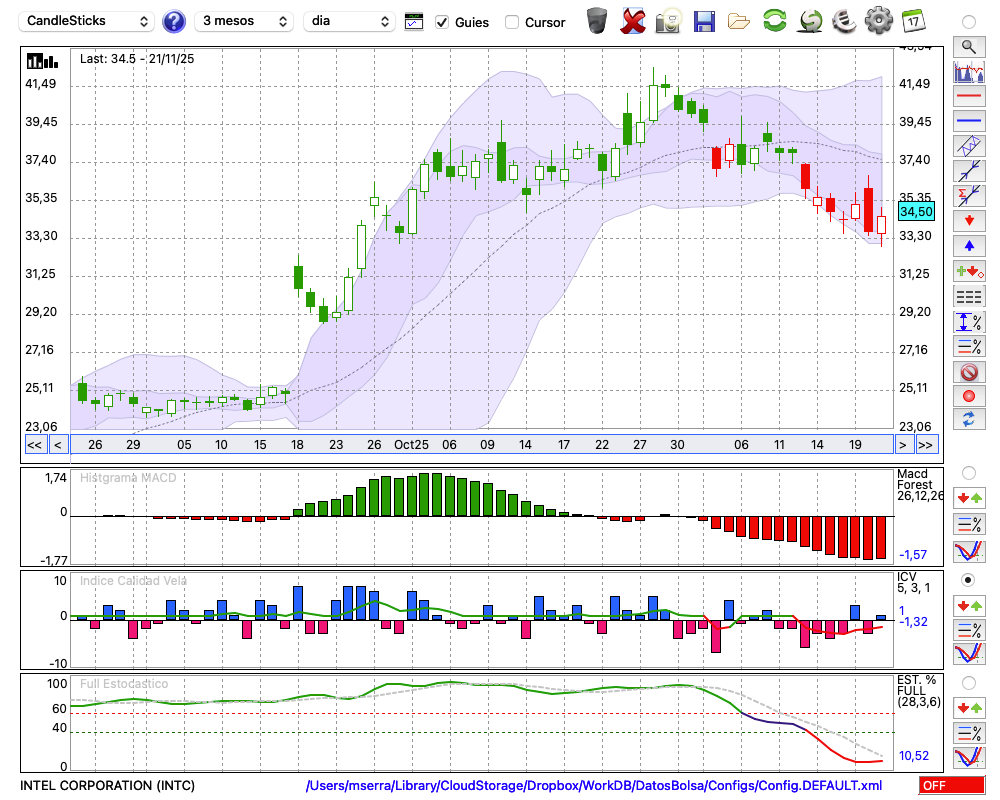This screenshot has width=1000, height=800.
Task: Click the Last: 34.5 - 21/11/25 text
Action: click(137, 59)
